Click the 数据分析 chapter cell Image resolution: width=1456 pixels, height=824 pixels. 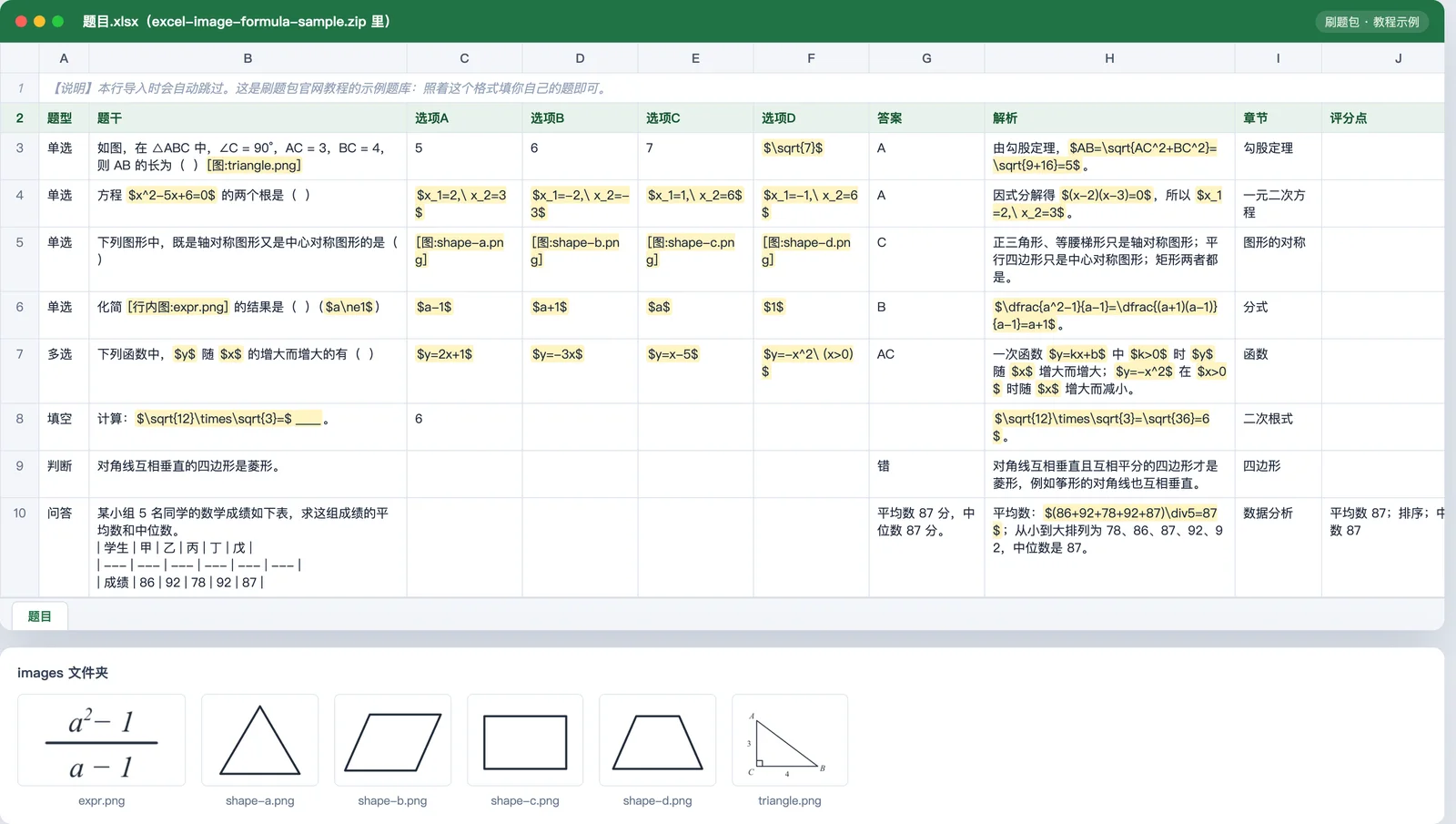[x=1278, y=547]
